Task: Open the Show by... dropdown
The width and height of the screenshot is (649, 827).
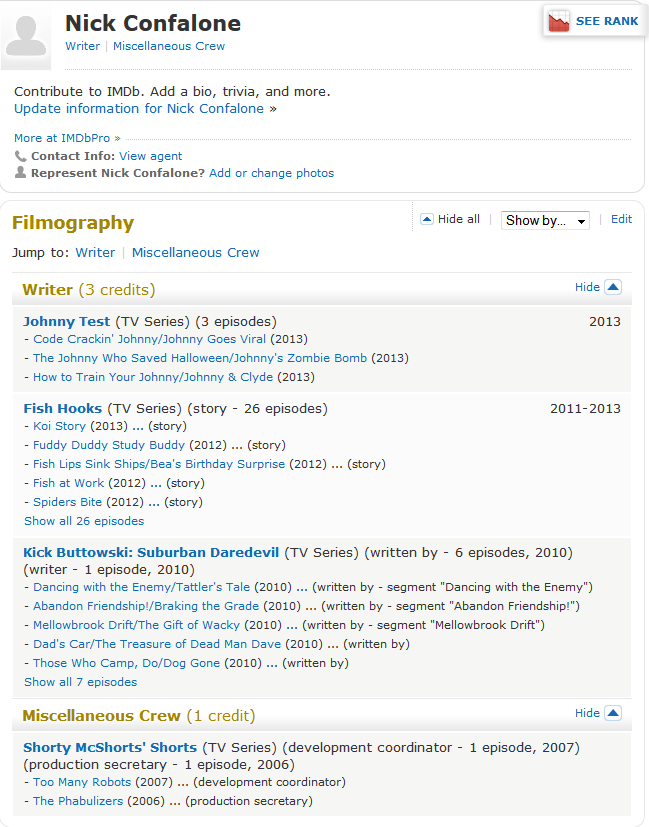Action: (x=545, y=220)
